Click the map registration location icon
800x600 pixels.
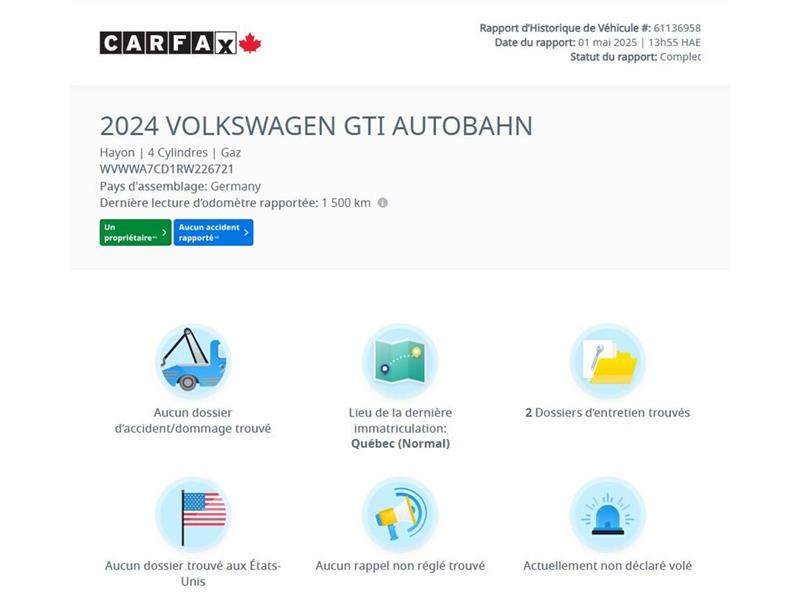point(400,361)
